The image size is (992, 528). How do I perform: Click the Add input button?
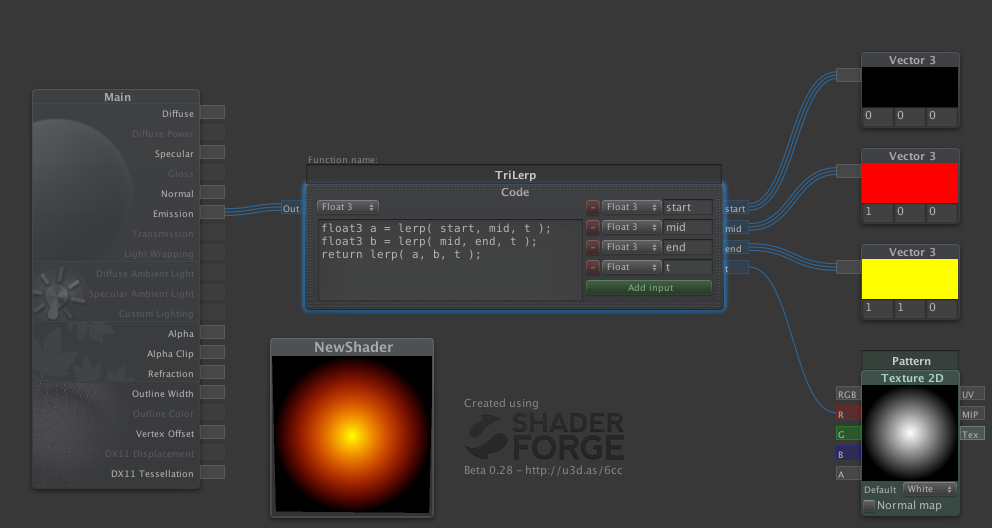(x=649, y=288)
